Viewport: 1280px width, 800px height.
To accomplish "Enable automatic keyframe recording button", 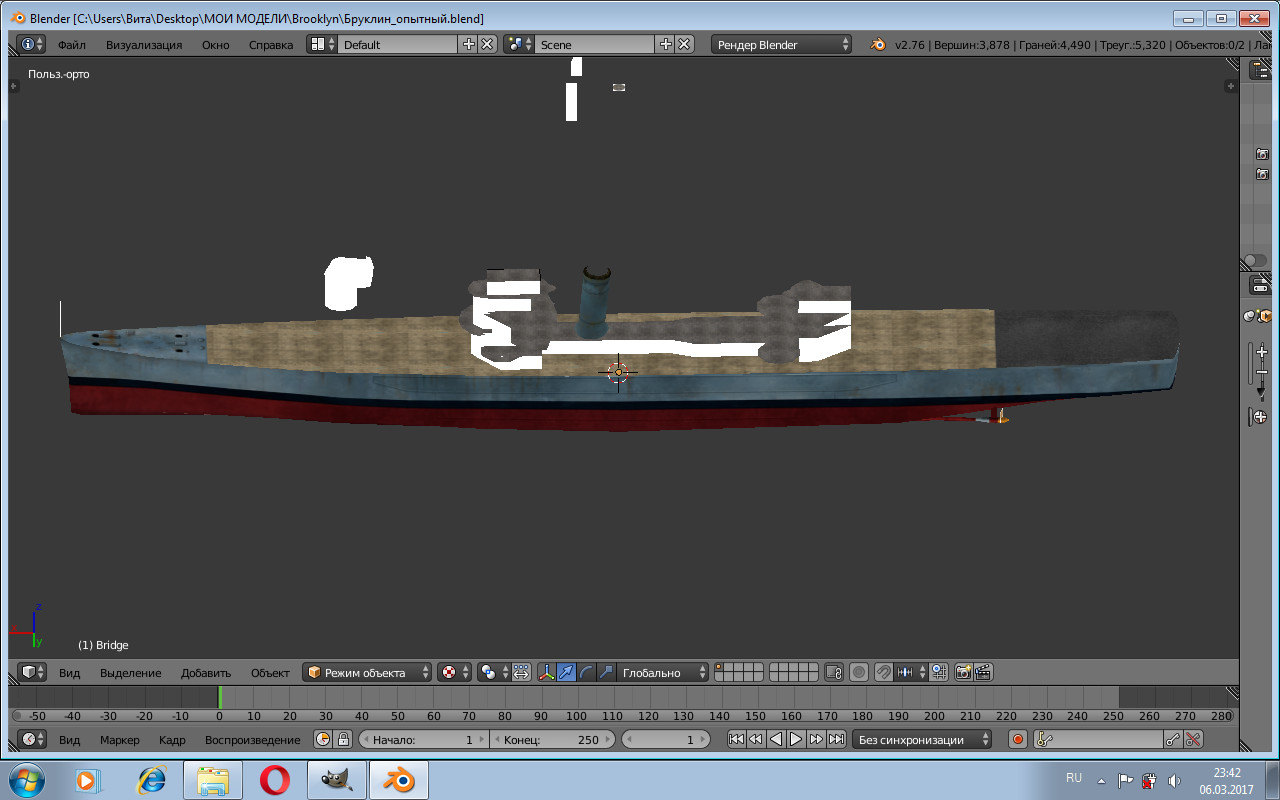I will coord(1018,739).
